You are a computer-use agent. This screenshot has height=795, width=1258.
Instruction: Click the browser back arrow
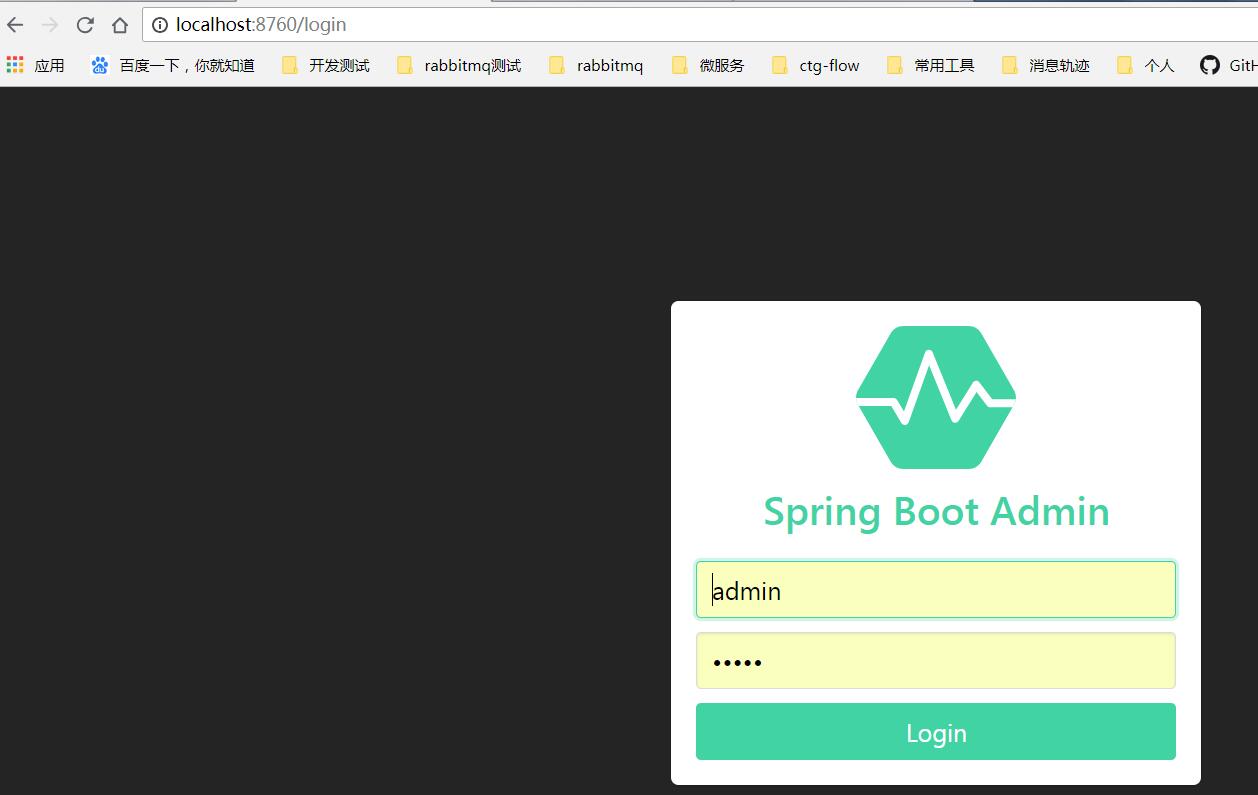point(15,25)
